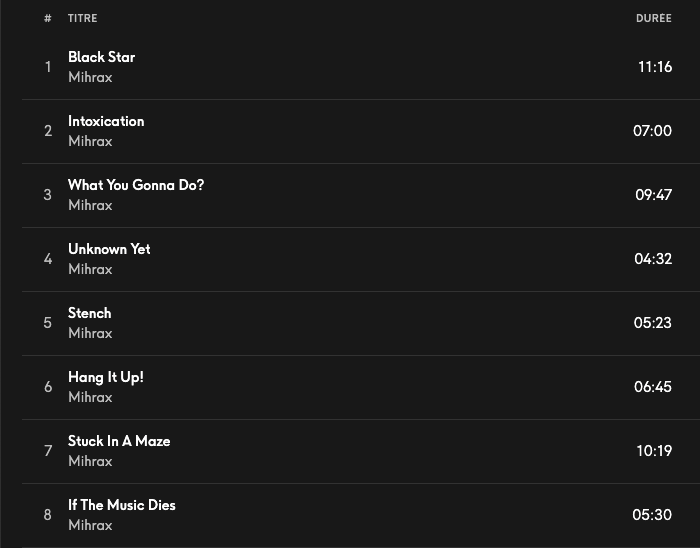The height and width of the screenshot is (548, 700).
Task: Click the If The Music Dies title
Action: click(x=122, y=505)
